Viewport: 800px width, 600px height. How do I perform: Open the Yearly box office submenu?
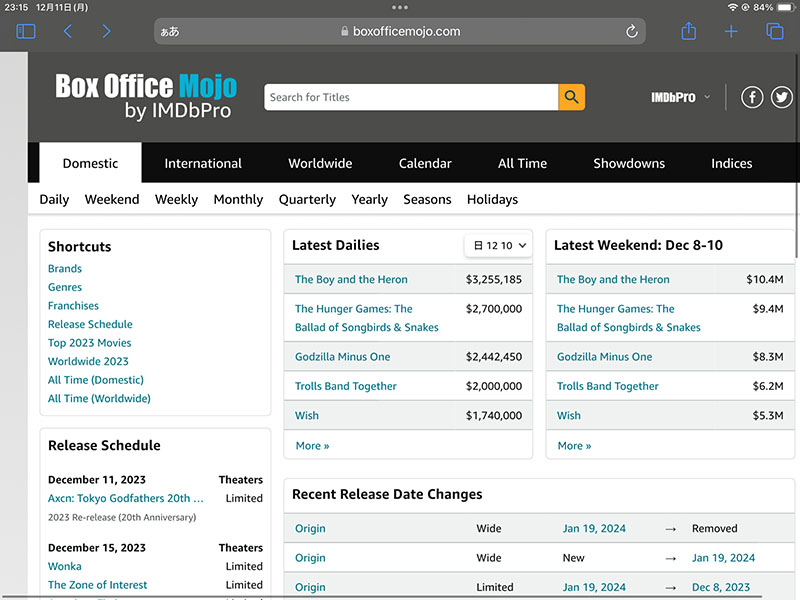369,199
